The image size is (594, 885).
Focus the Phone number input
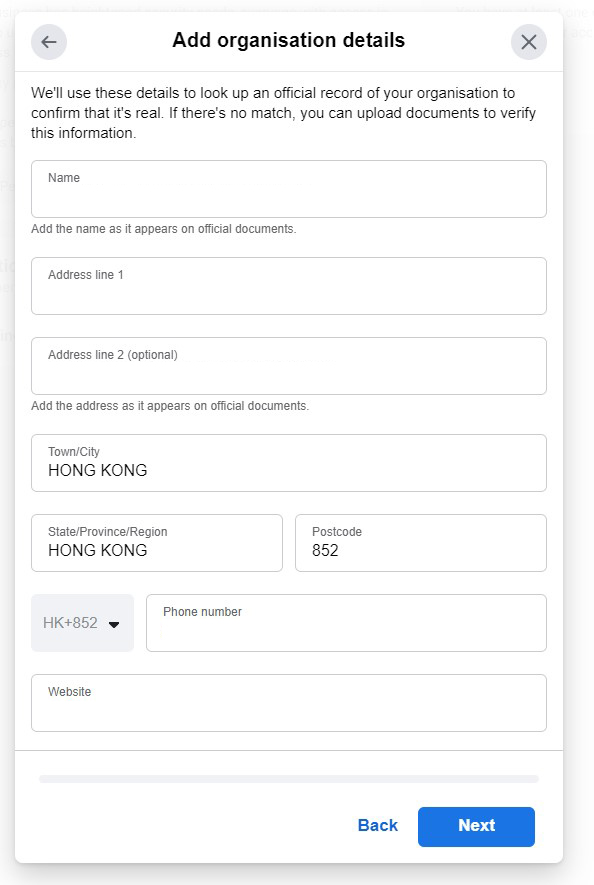(346, 623)
